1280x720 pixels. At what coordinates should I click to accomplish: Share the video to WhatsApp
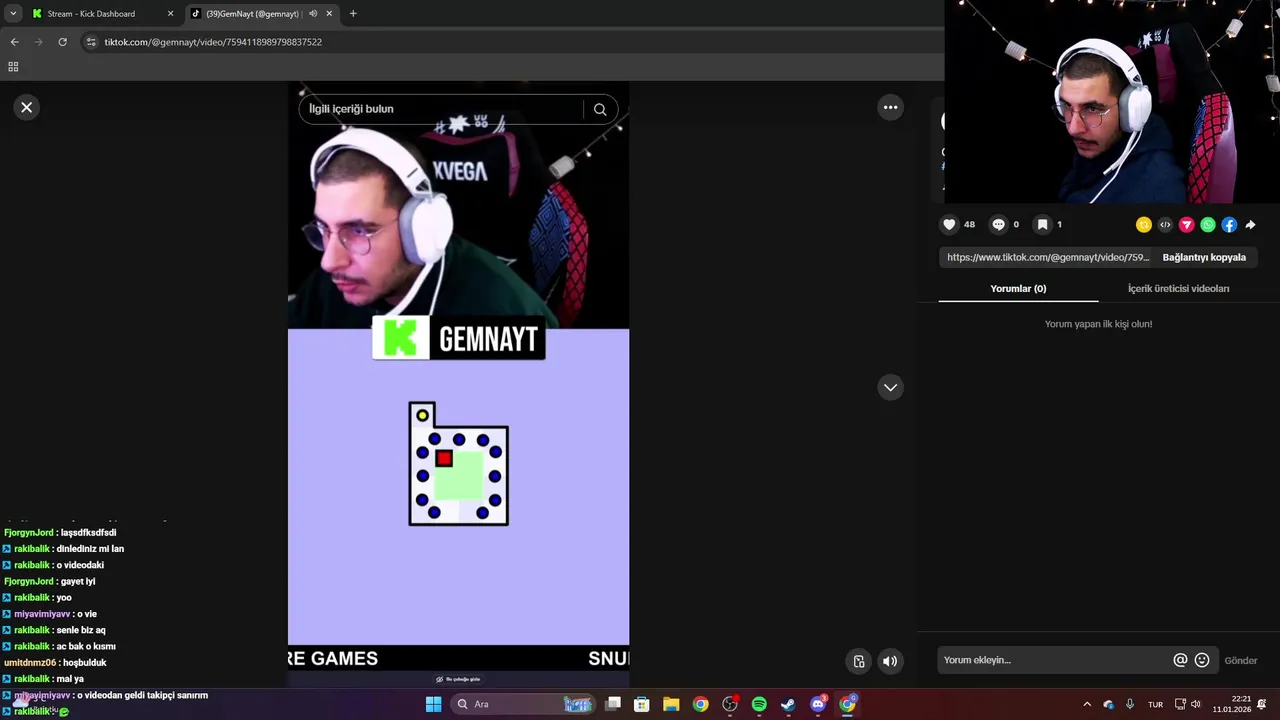point(1208,225)
